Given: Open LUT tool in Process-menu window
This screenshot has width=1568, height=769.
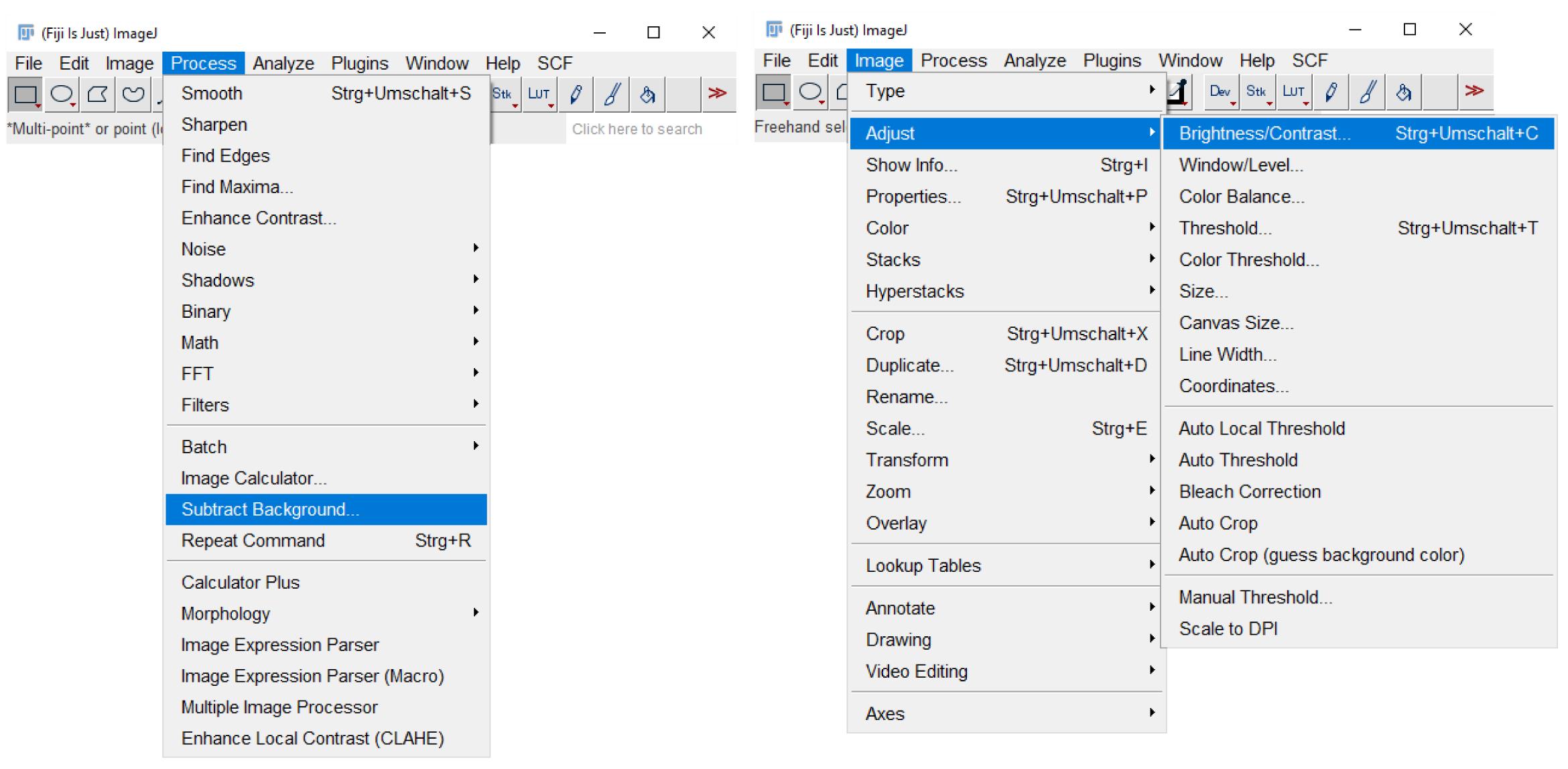Looking at the screenshot, I should [x=539, y=95].
